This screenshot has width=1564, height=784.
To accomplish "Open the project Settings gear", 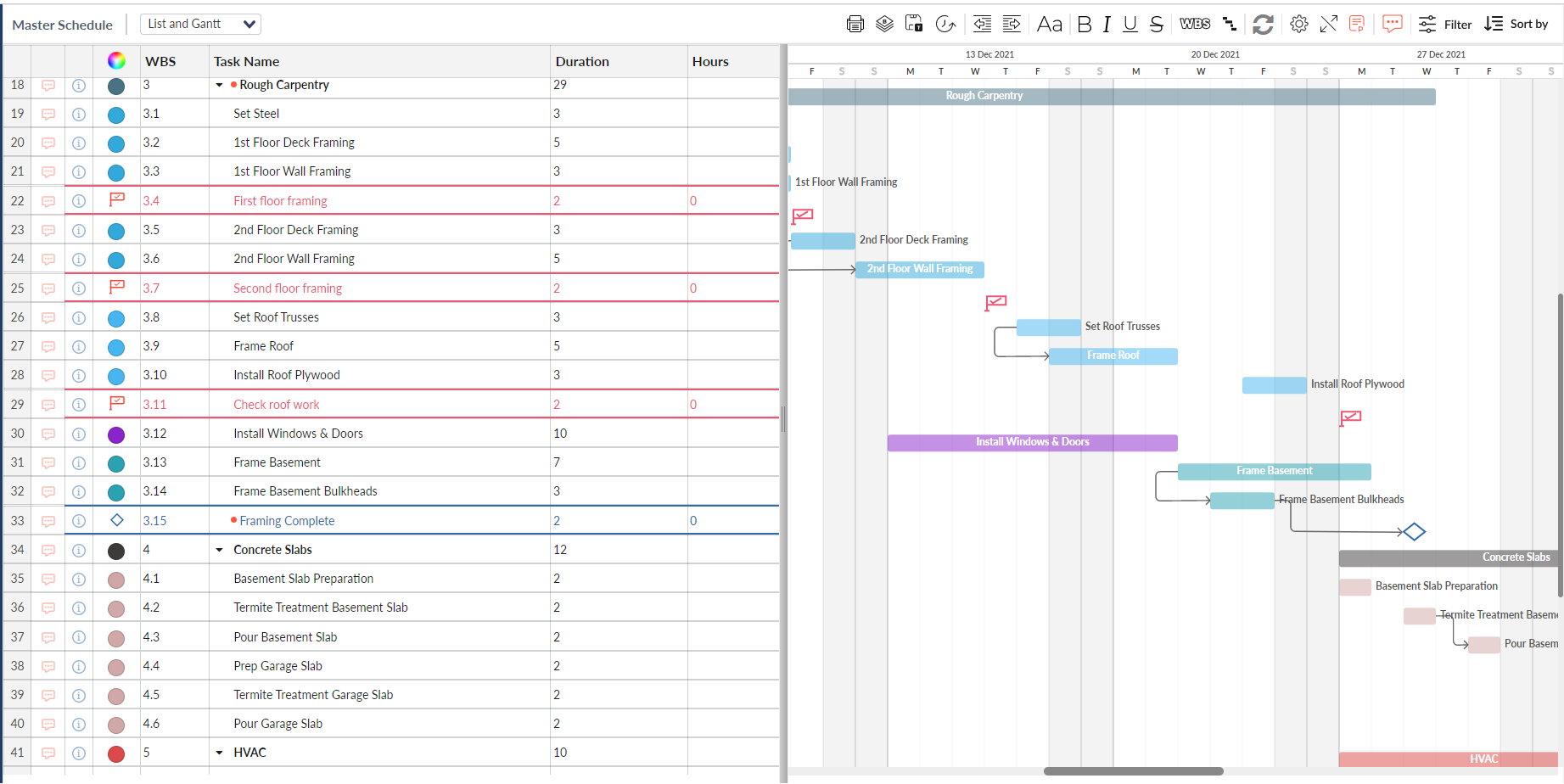I will pyautogui.click(x=1298, y=24).
